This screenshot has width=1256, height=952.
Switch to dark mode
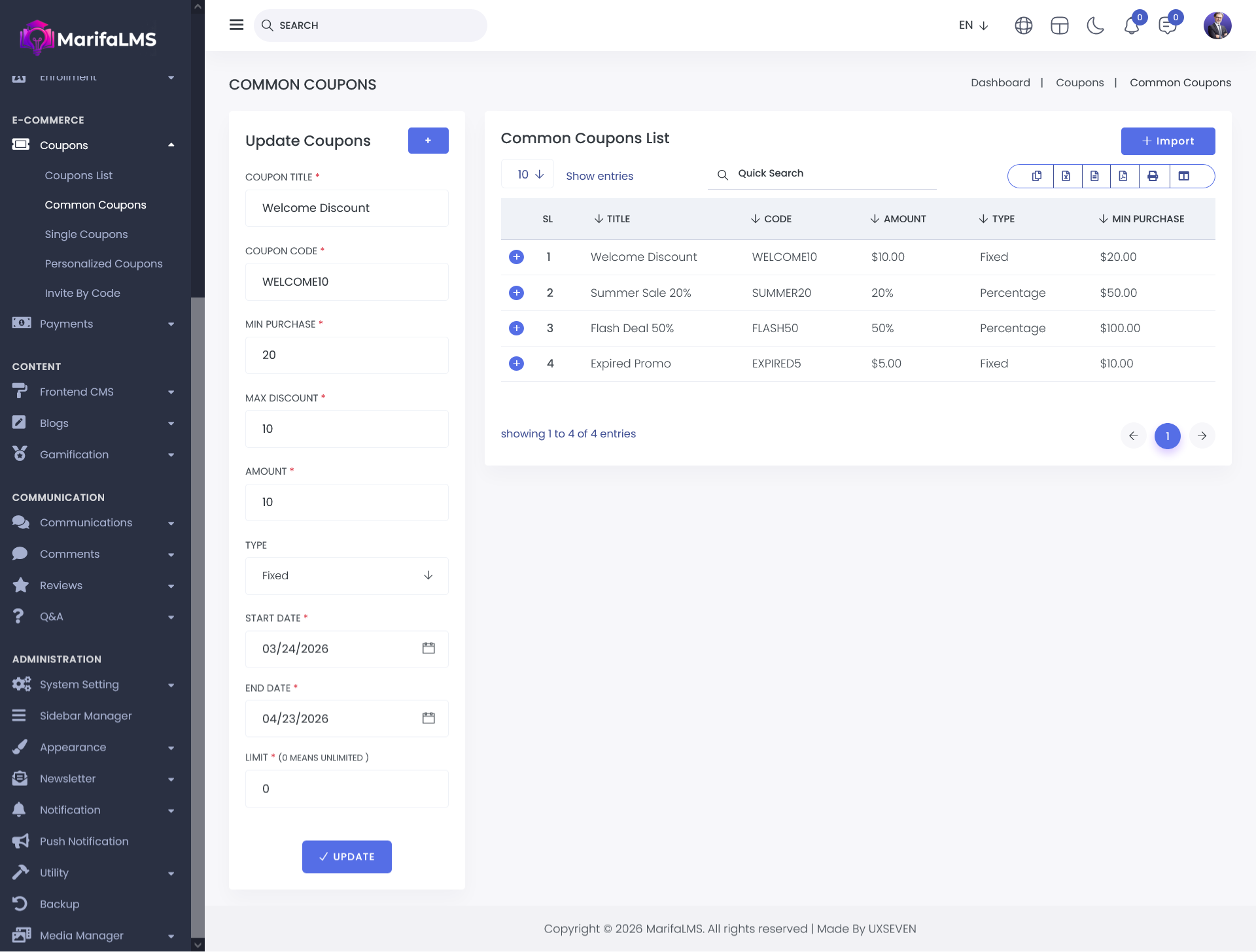(1095, 25)
